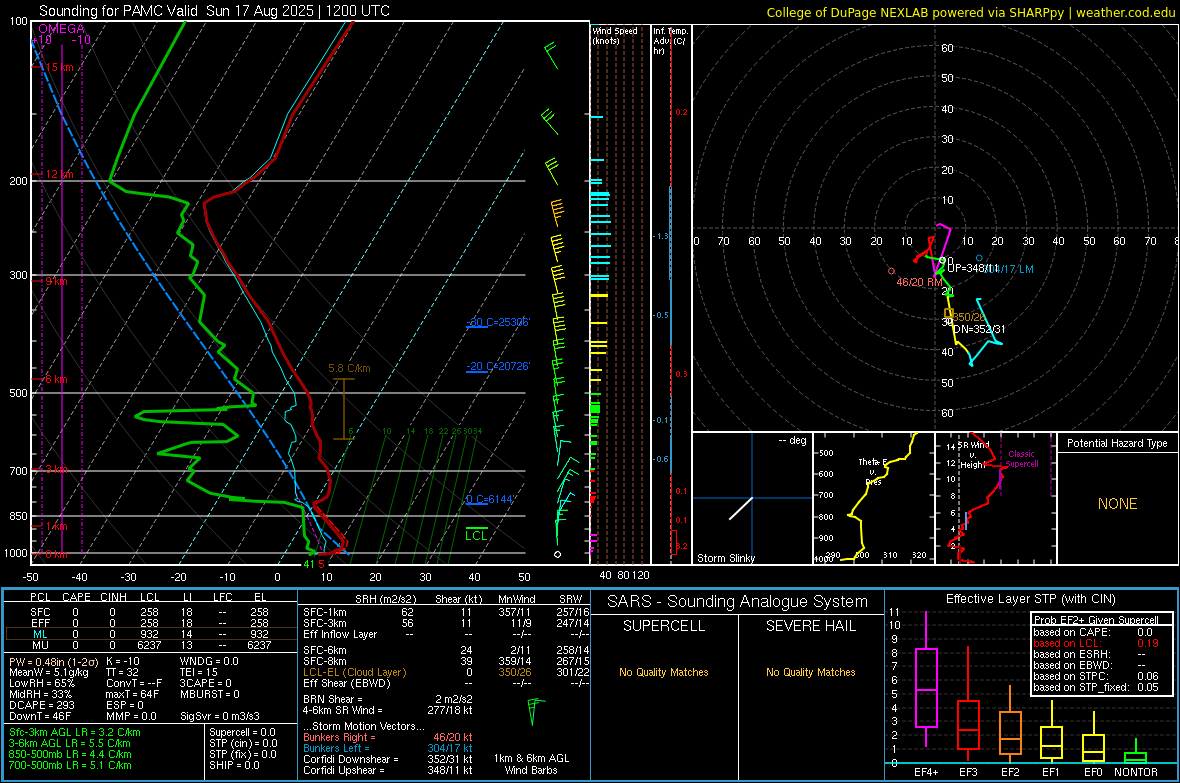Image resolution: width=1180 pixels, height=783 pixels.
Task: Click the 0 C=6144' freezing level label
Action: [x=490, y=499]
